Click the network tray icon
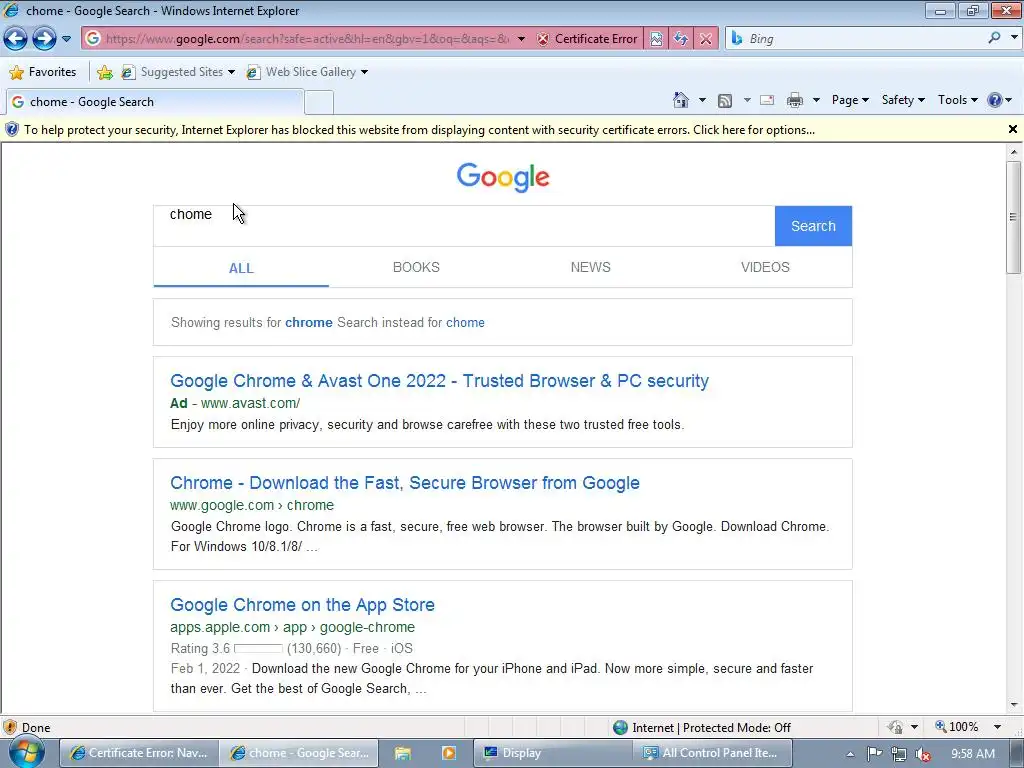Screen dimensions: 1024x768 tap(899, 754)
